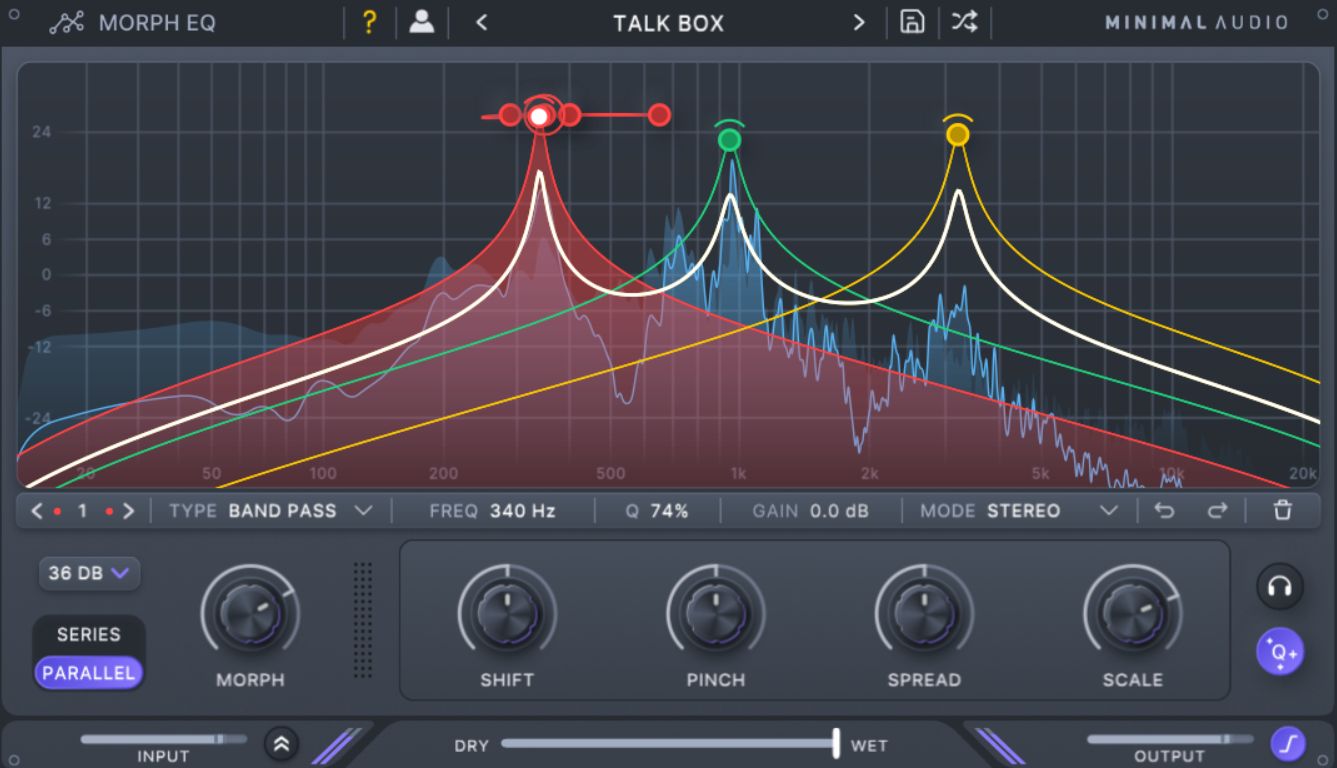
Task: Select previous band with left chevron
Action: click(37, 511)
